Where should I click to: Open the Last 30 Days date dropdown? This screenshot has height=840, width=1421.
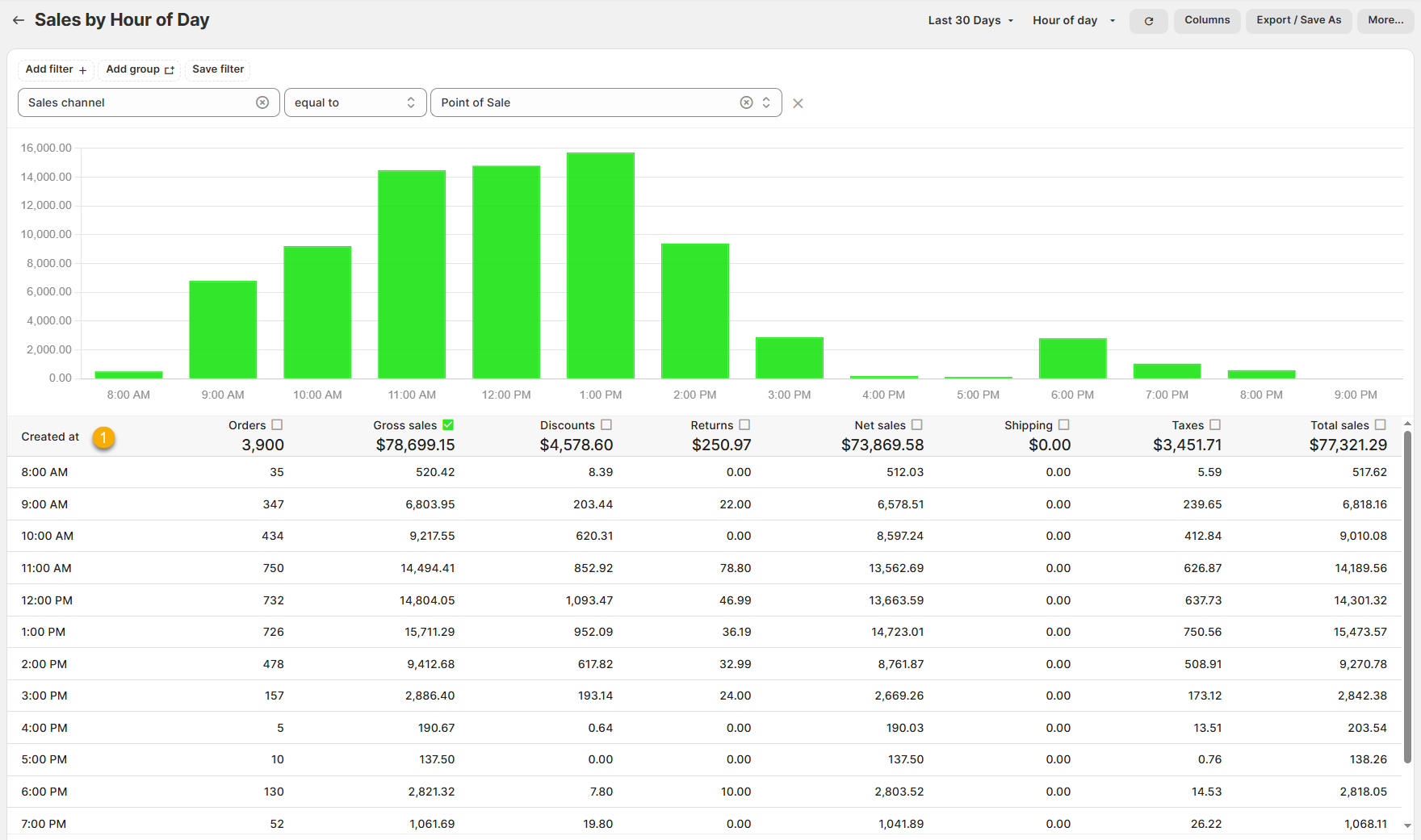970,20
